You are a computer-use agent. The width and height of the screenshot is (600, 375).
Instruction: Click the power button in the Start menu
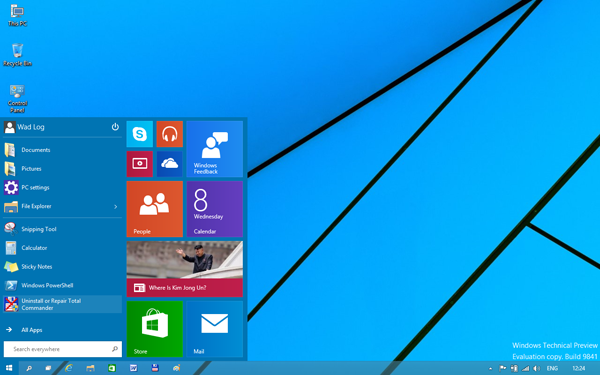[x=115, y=127]
